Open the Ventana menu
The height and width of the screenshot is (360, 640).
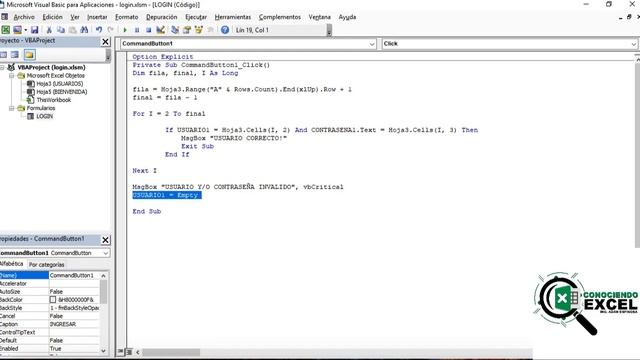pos(320,17)
